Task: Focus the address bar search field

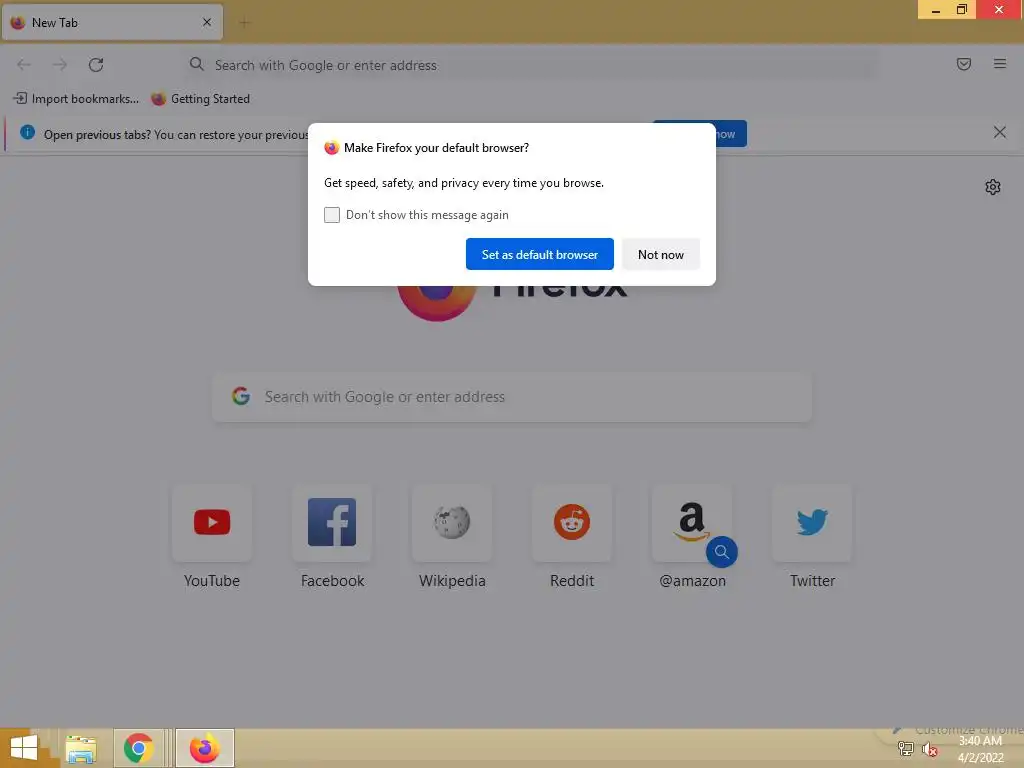Action: coord(530,65)
